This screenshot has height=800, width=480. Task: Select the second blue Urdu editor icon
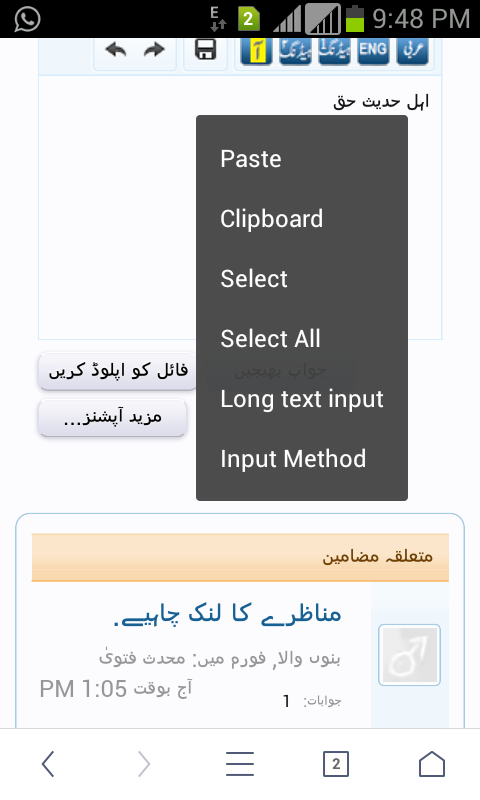pyautogui.click(x=295, y=51)
